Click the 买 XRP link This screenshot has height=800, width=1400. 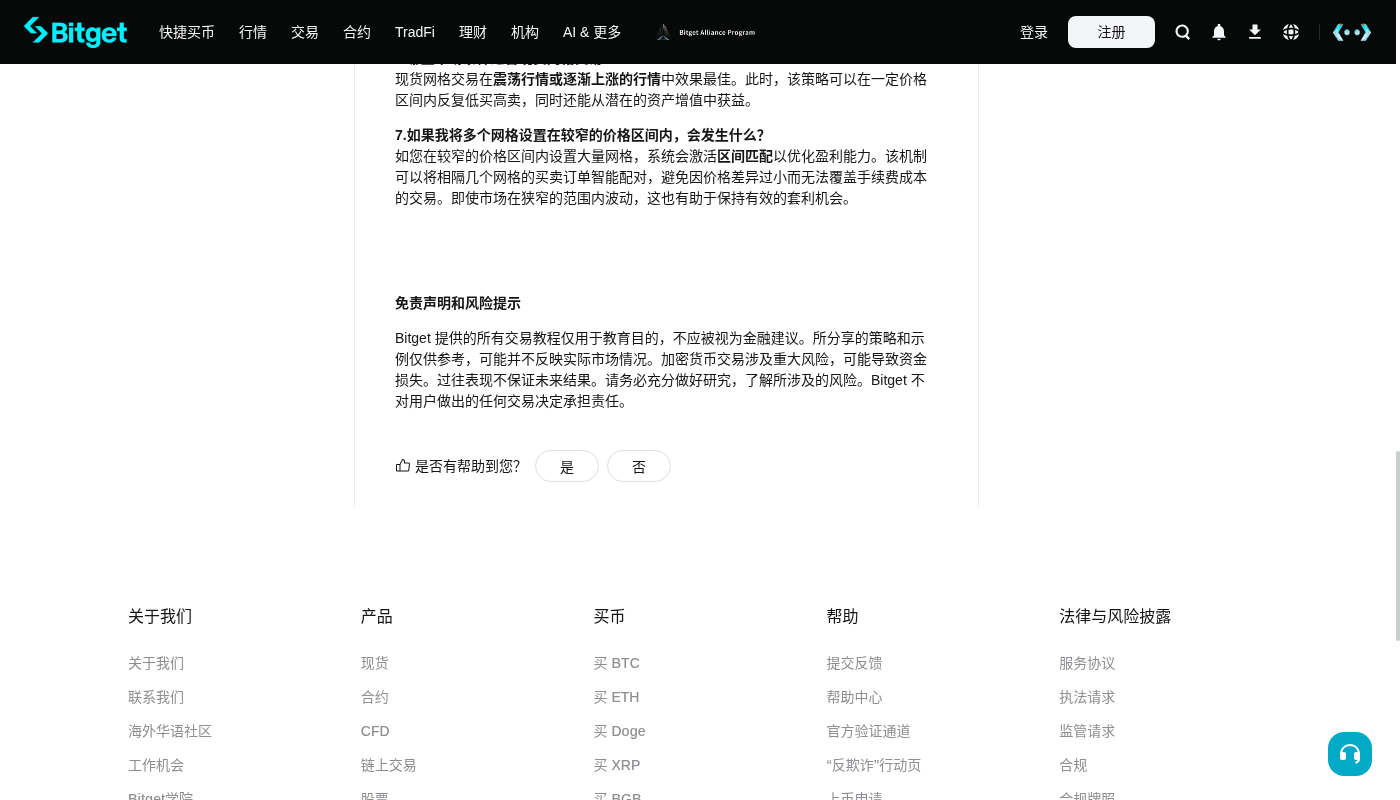pyautogui.click(x=617, y=765)
